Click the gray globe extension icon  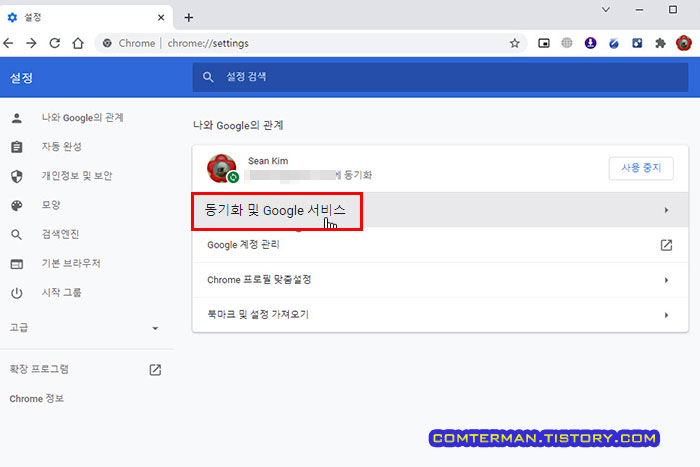[567, 43]
